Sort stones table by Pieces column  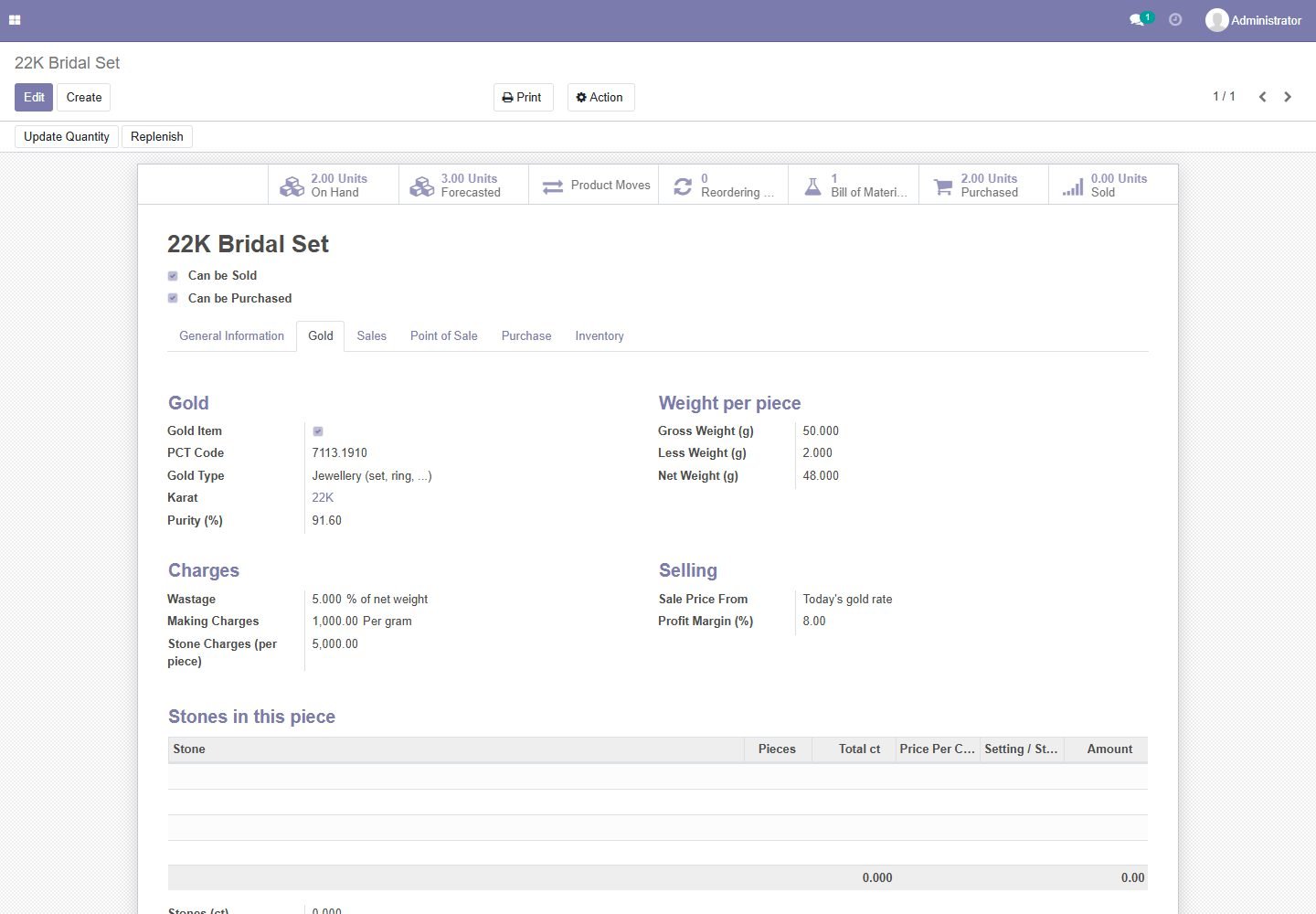778,749
